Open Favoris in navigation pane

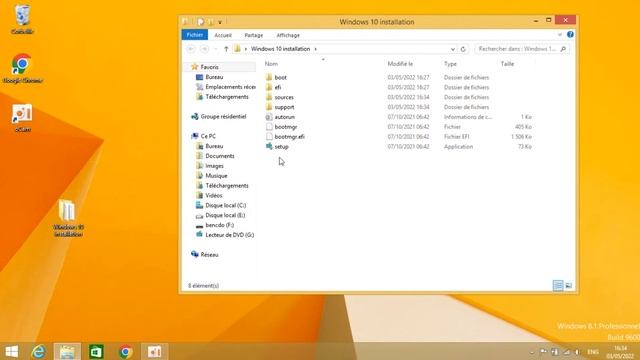(209, 67)
